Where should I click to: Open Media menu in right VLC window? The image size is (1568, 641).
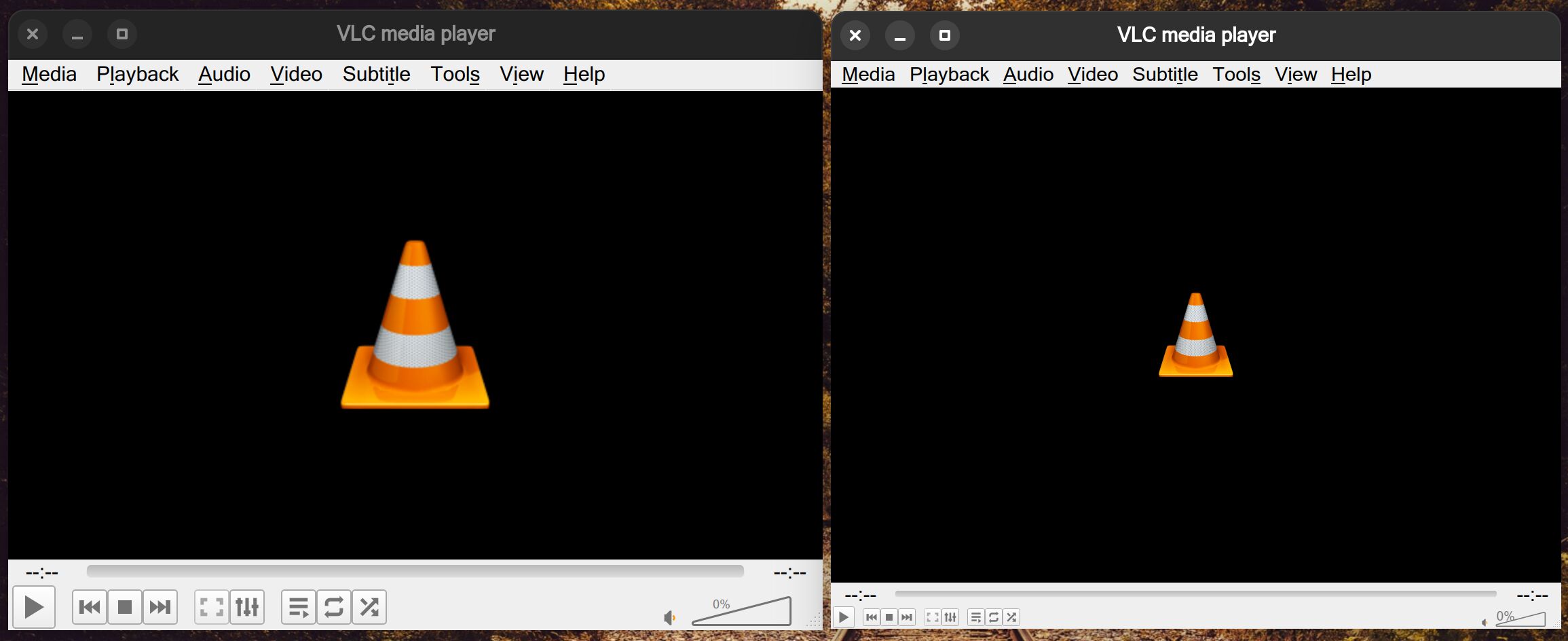(x=868, y=74)
